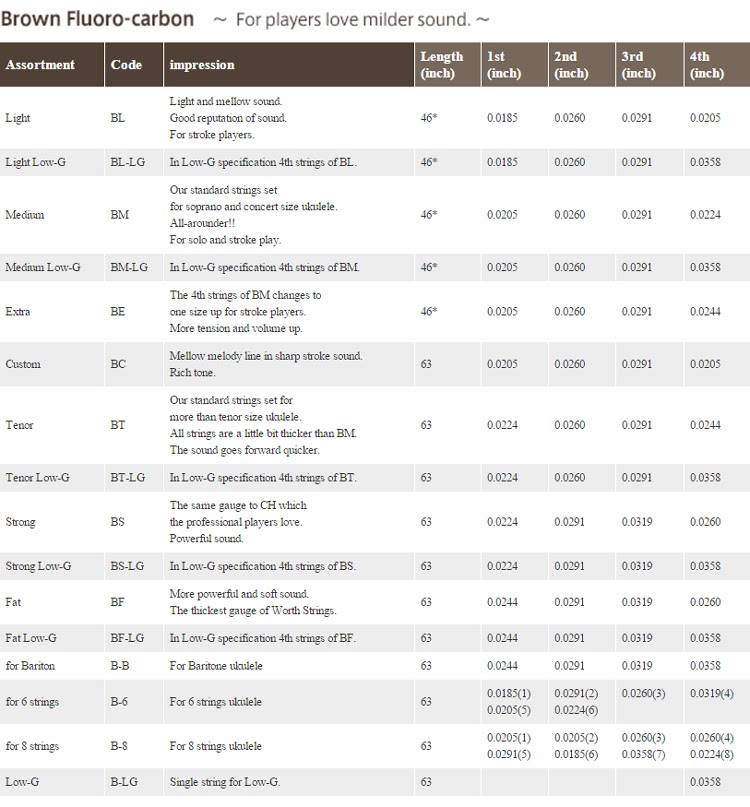Screen dimensions: 750x807
Task: Select the BC code for Custom
Action: tap(118, 364)
